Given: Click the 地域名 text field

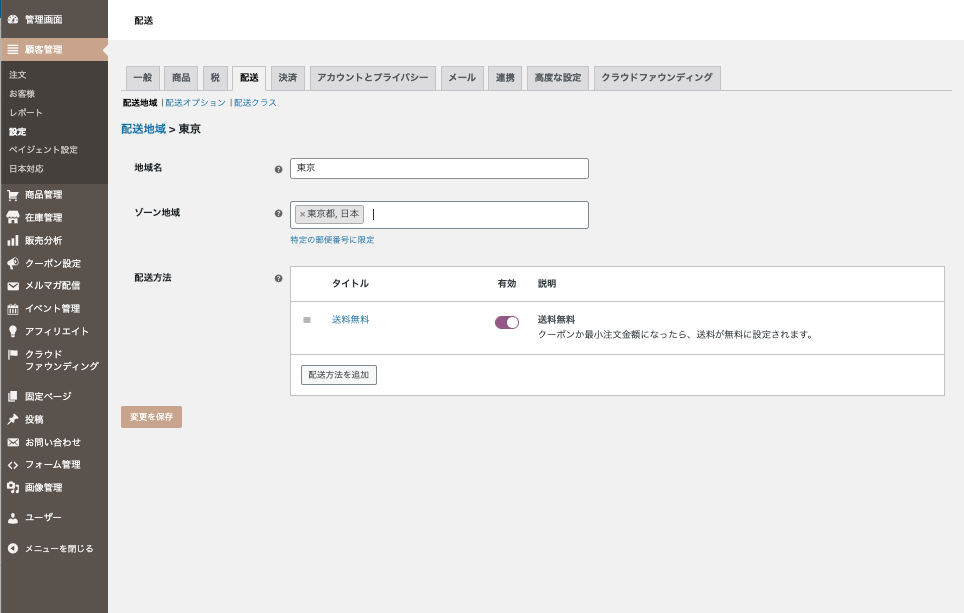Looking at the screenshot, I should click(x=439, y=168).
